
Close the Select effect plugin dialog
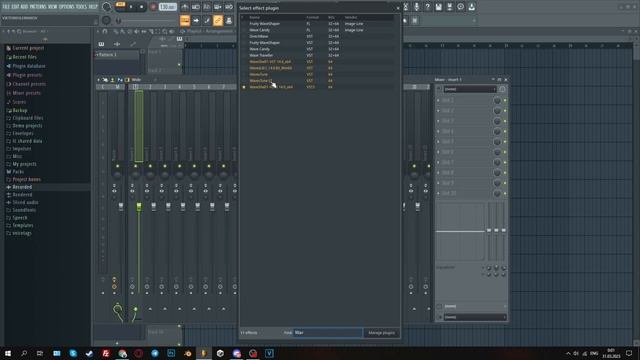pos(398,8)
